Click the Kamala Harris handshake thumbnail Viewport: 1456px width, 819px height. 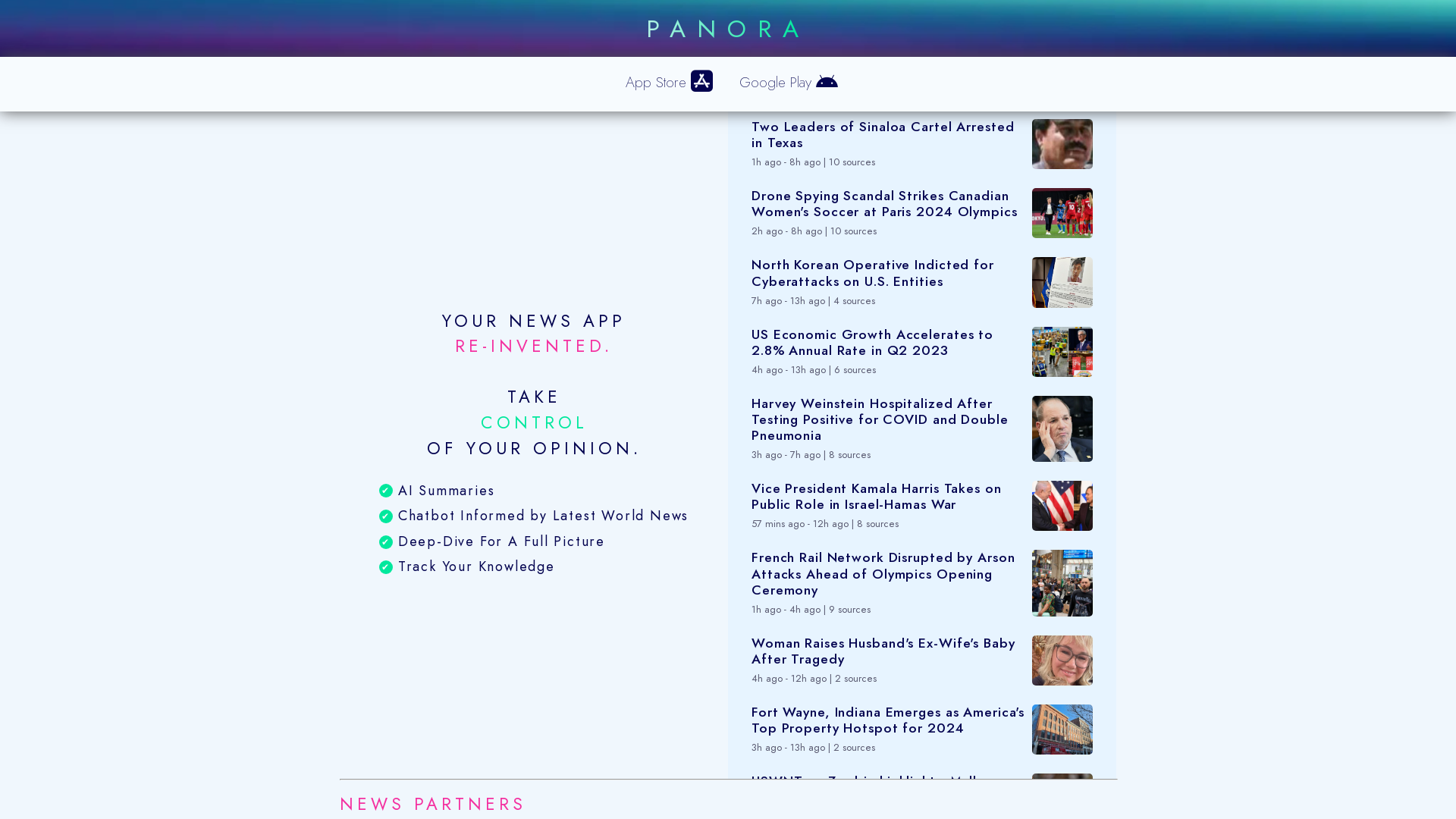[x=1062, y=506]
